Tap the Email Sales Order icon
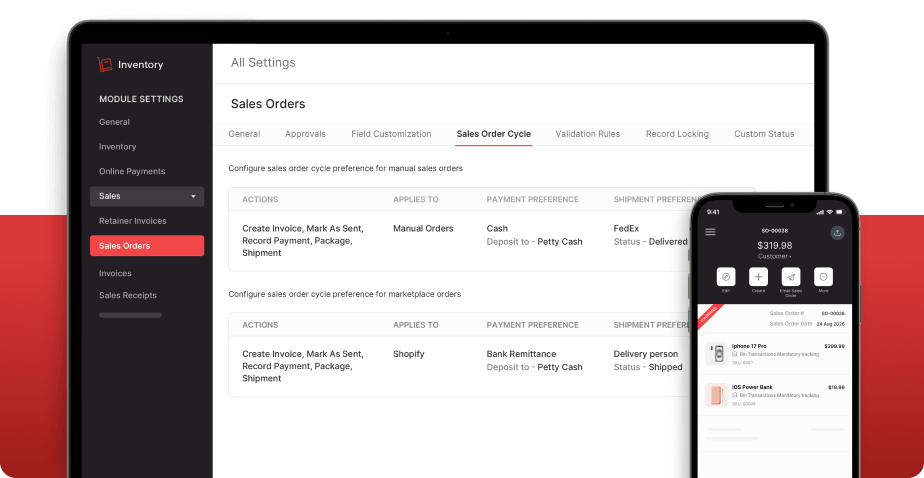The height and width of the screenshot is (478, 924). point(791,276)
